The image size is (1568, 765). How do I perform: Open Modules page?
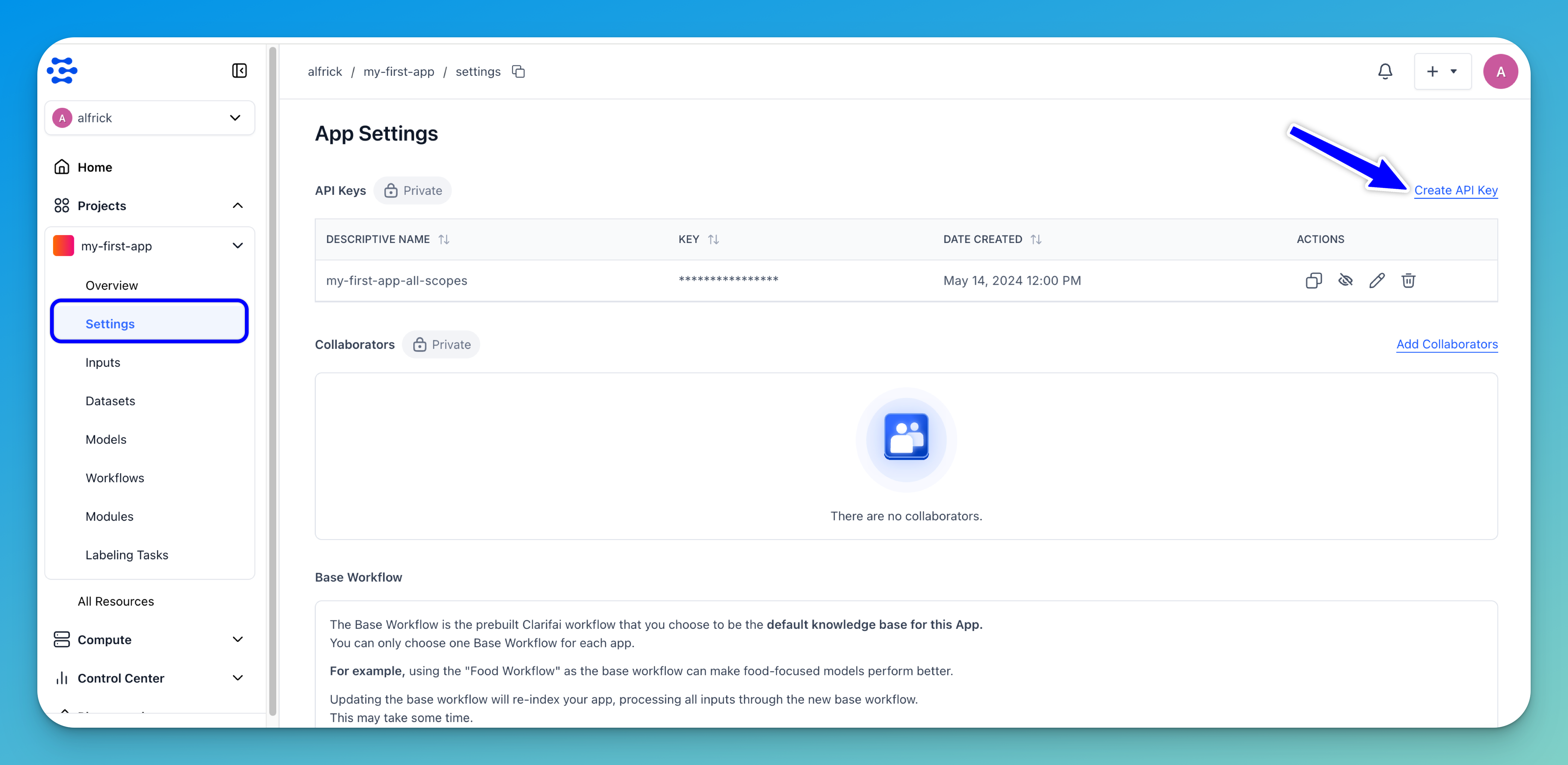[x=109, y=516]
